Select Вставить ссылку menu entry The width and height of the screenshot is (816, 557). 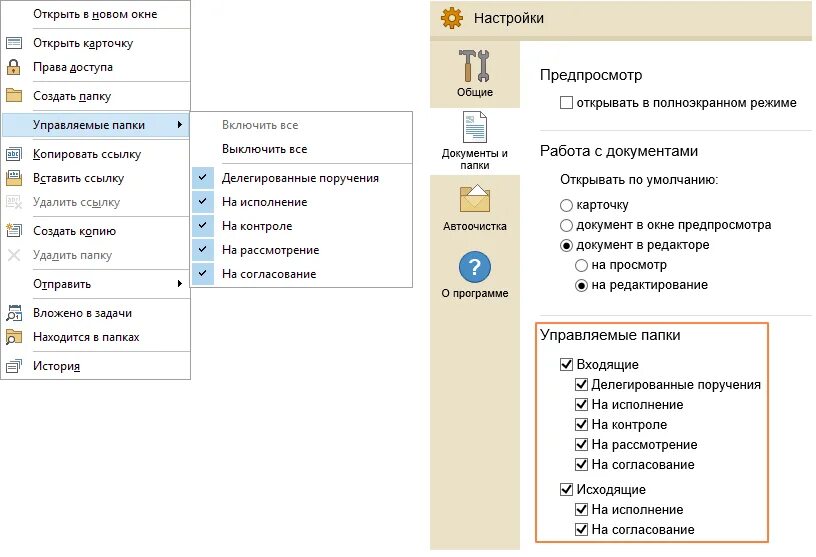95,178
